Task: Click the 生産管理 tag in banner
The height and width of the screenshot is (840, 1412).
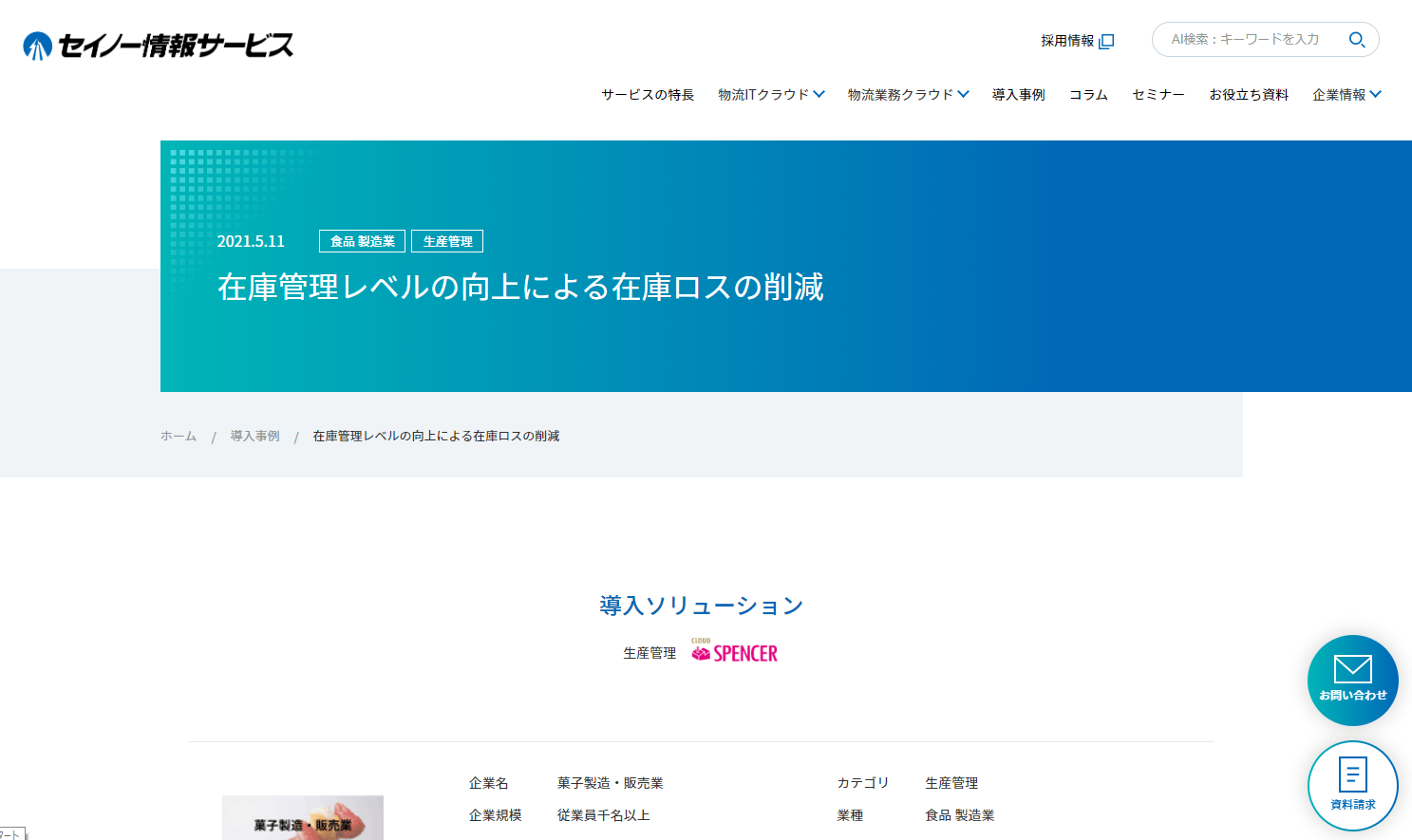Action: [447, 241]
